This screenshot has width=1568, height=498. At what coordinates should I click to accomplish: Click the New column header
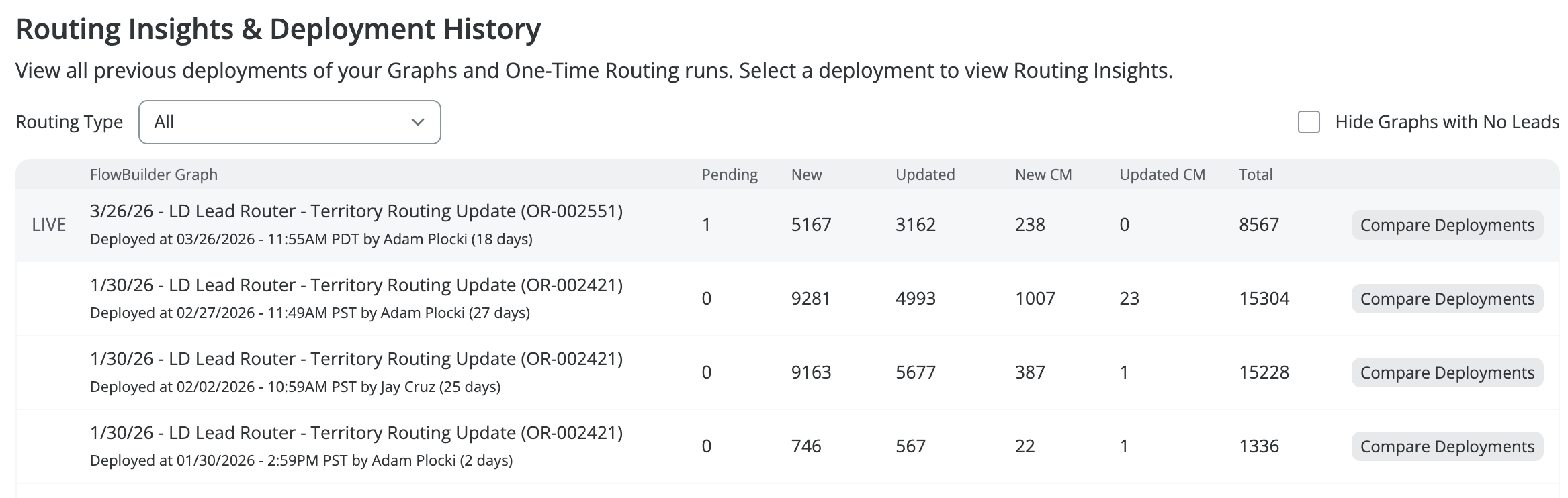click(806, 175)
